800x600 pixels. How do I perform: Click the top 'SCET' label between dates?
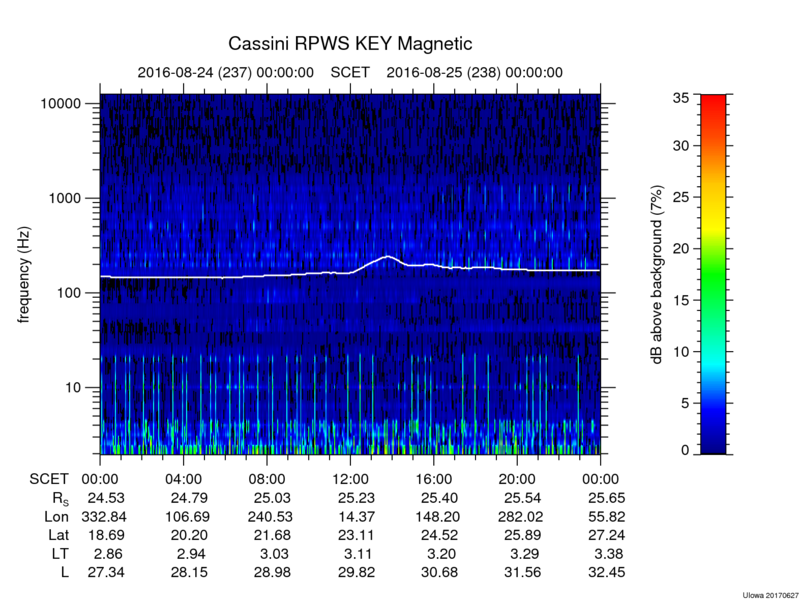point(350,72)
